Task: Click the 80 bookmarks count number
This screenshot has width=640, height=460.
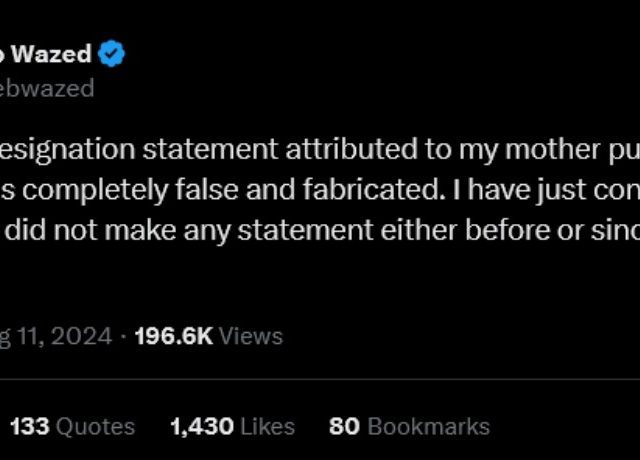Action: tap(344, 427)
